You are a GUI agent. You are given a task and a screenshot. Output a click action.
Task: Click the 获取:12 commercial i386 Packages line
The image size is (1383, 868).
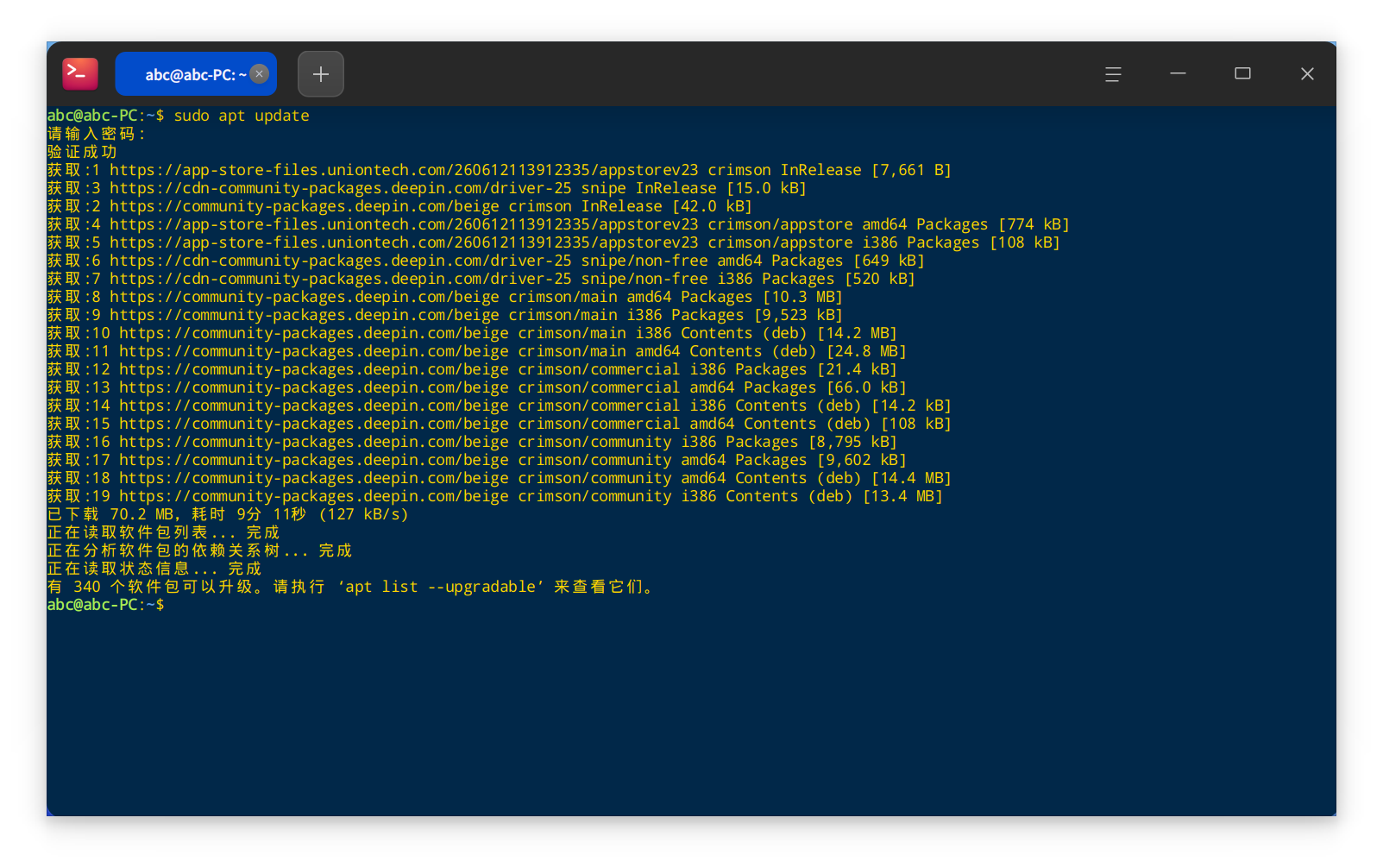472,369
